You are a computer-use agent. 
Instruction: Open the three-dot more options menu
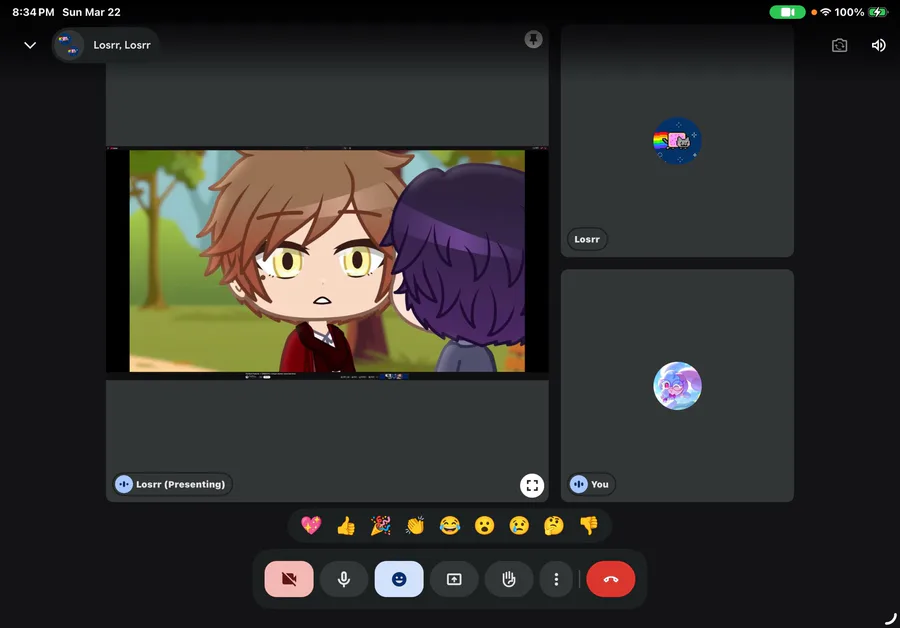point(556,579)
